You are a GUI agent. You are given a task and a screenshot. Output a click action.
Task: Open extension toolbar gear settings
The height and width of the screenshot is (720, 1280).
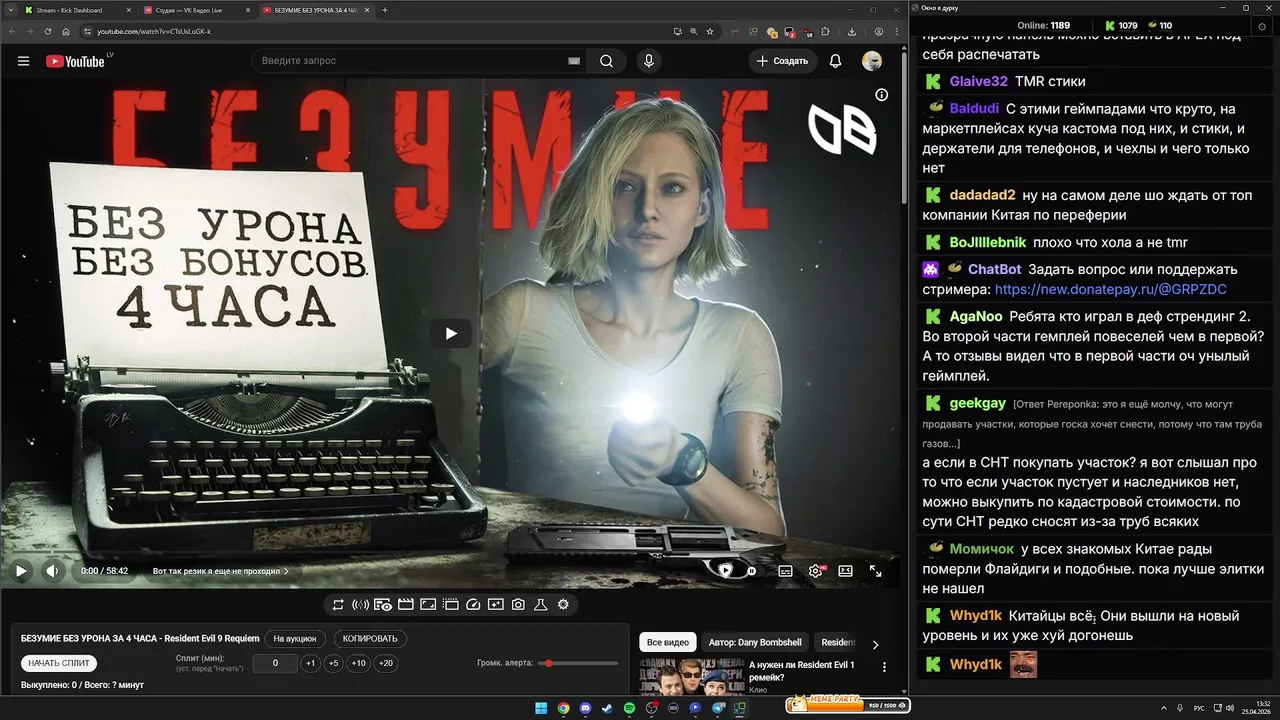tap(563, 604)
